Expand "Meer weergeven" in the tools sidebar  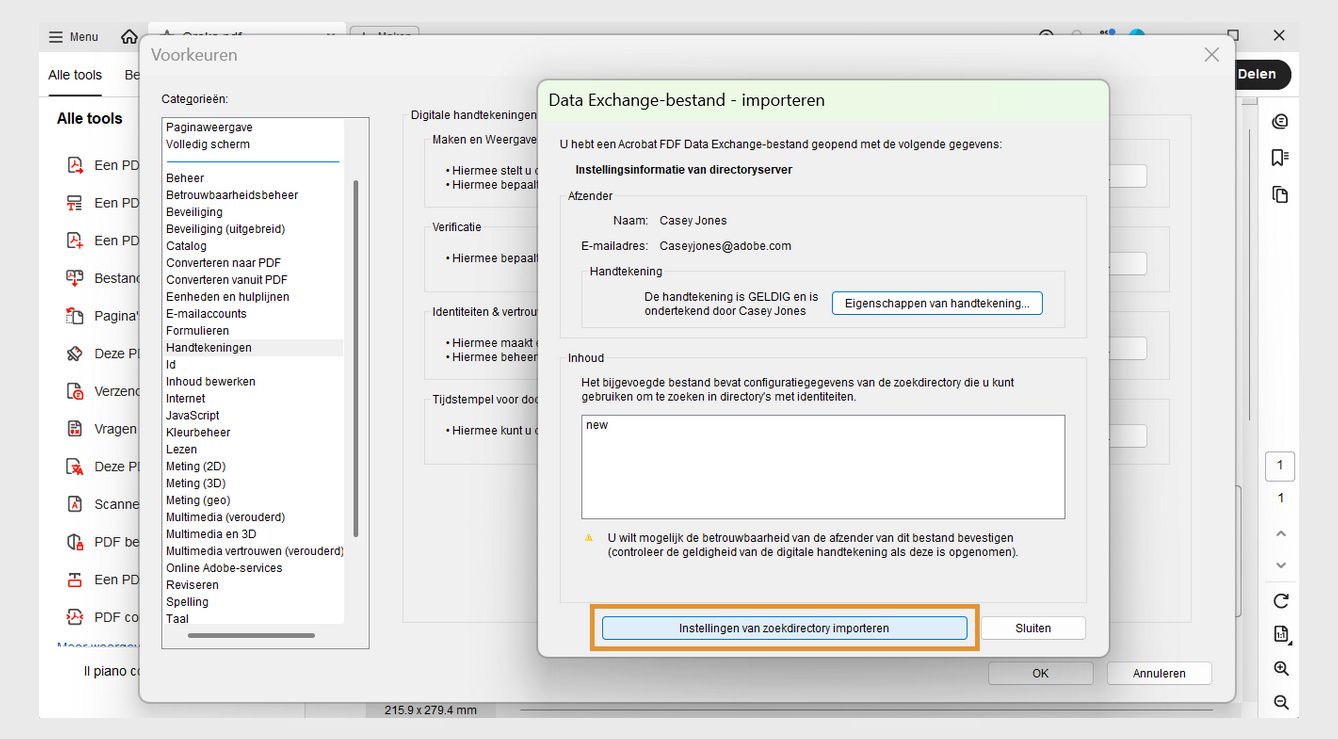[x=100, y=646]
